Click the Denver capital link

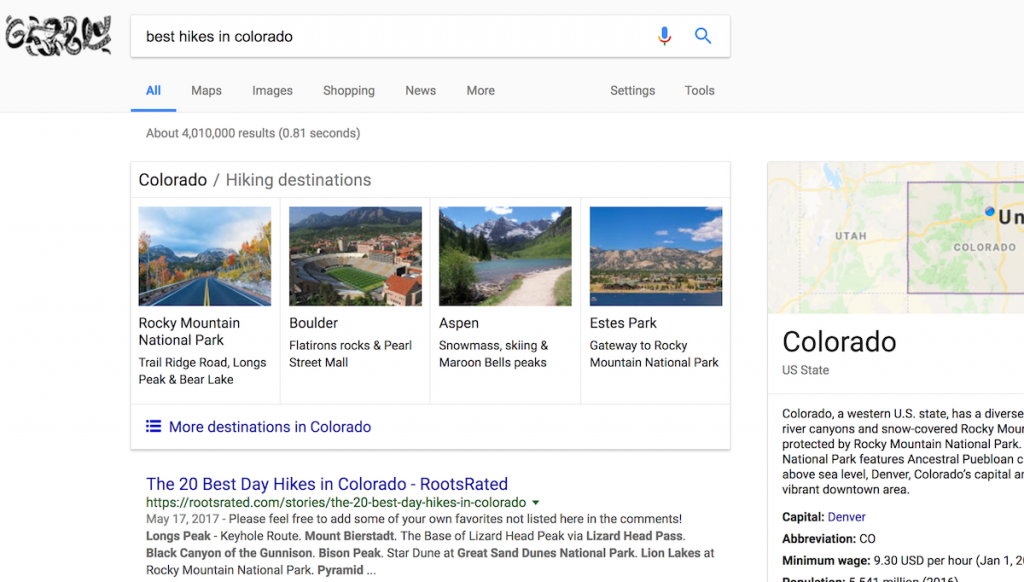846,517
